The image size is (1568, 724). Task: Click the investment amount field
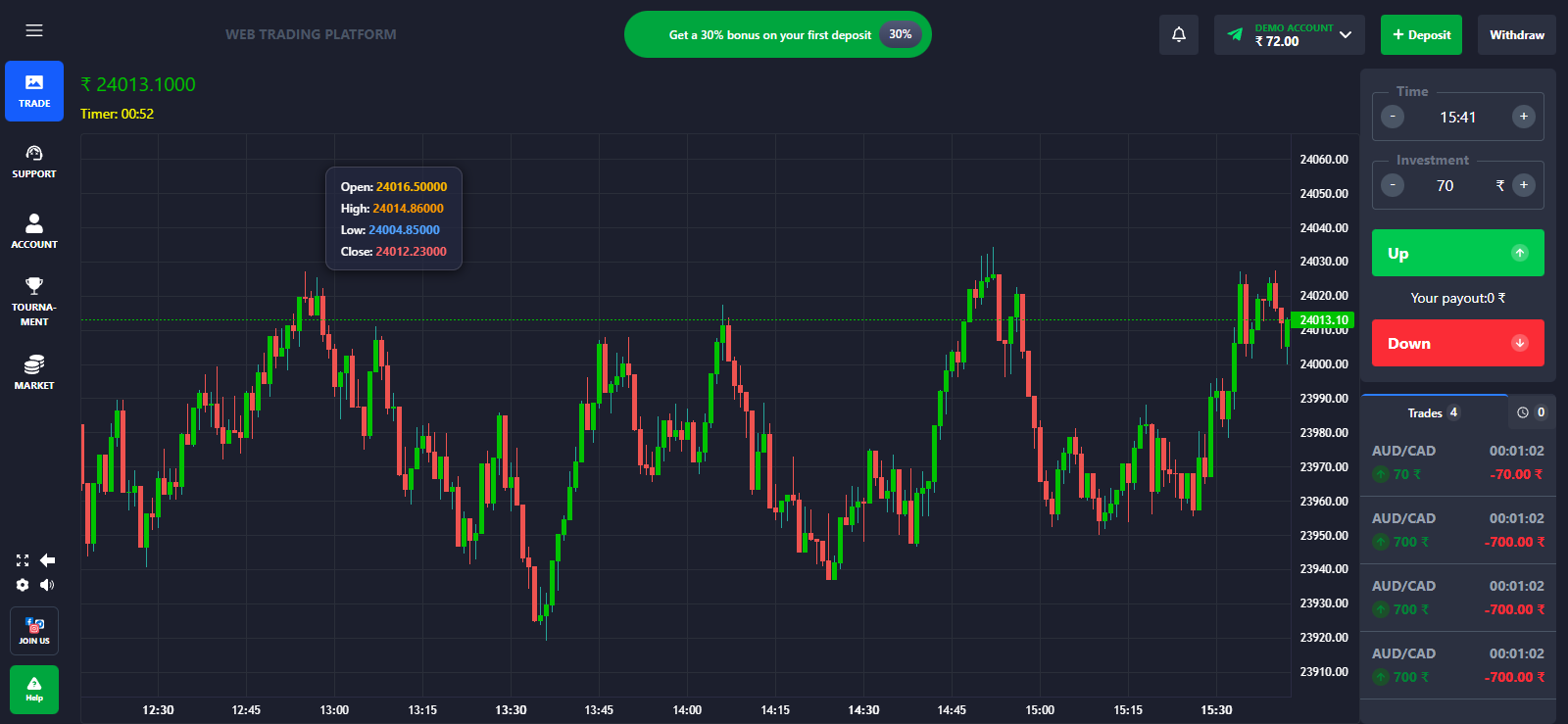coord(1445,186)
